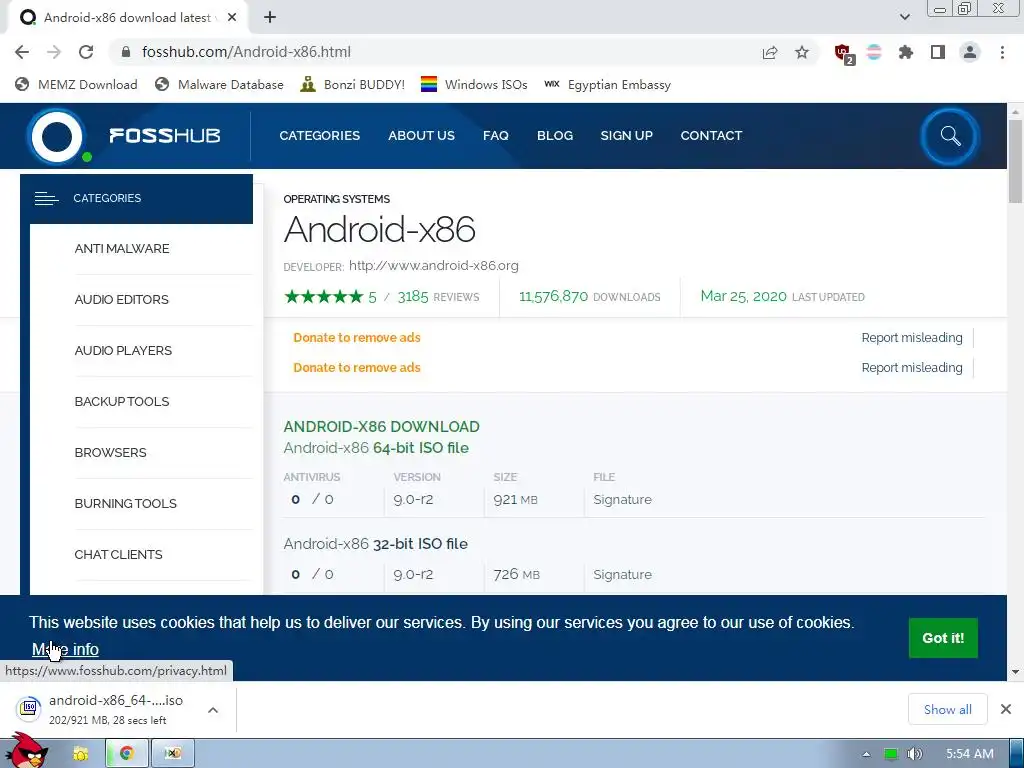Open Chrome profile avatar

pyautogui.click(x=970, y=52)
